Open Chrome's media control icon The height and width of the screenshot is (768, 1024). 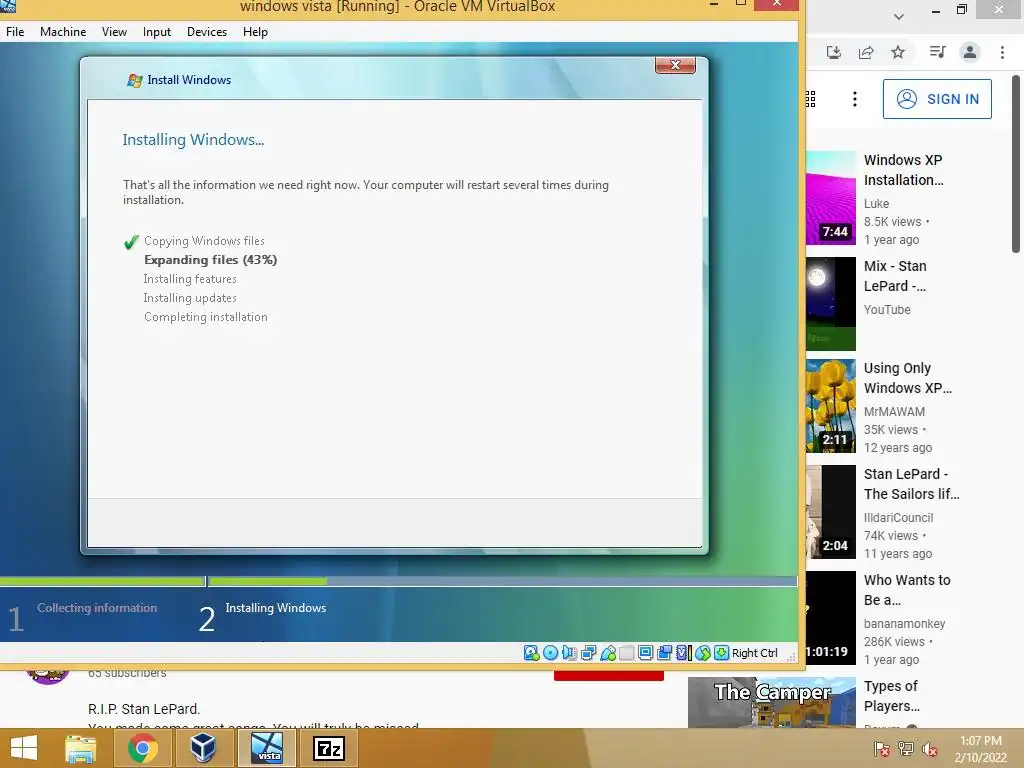pos(938,52)
